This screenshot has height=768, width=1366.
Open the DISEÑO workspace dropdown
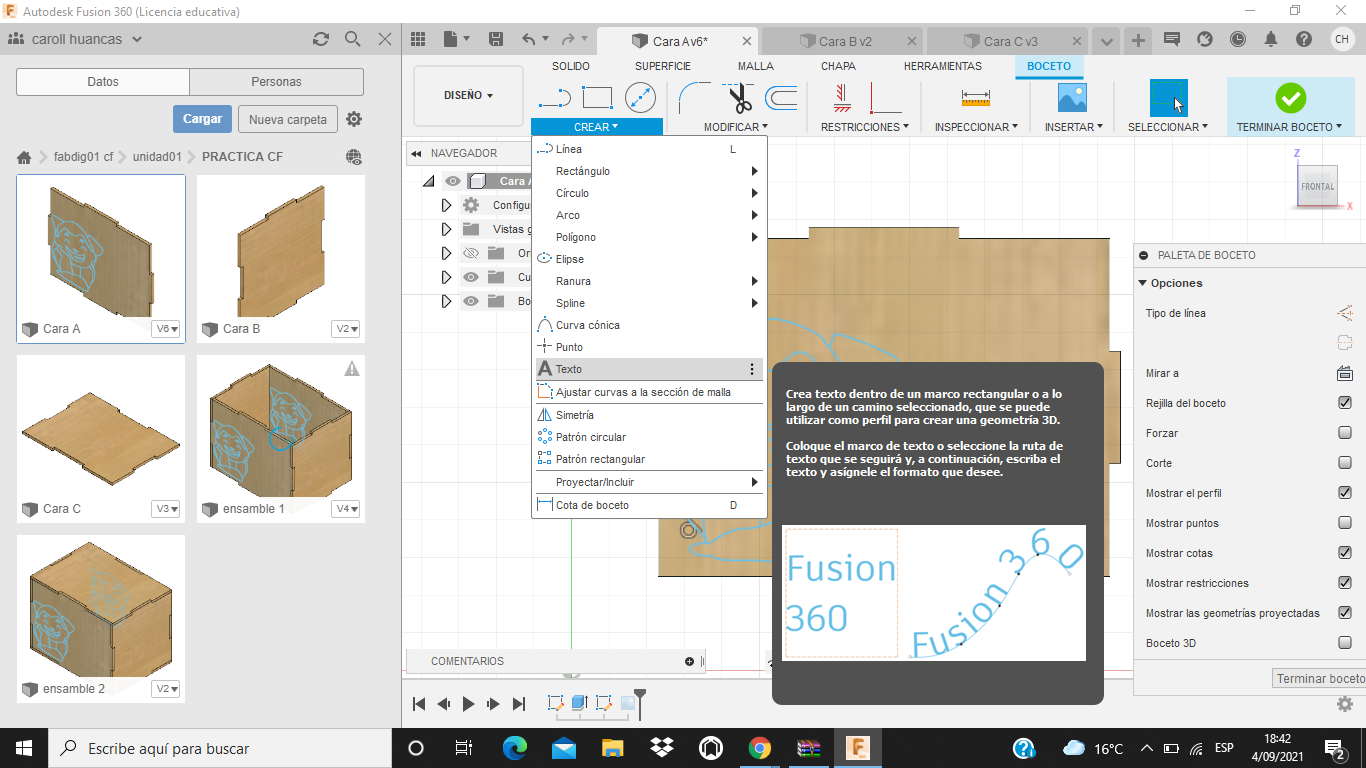pyautogui.click(x=468, y=96)
